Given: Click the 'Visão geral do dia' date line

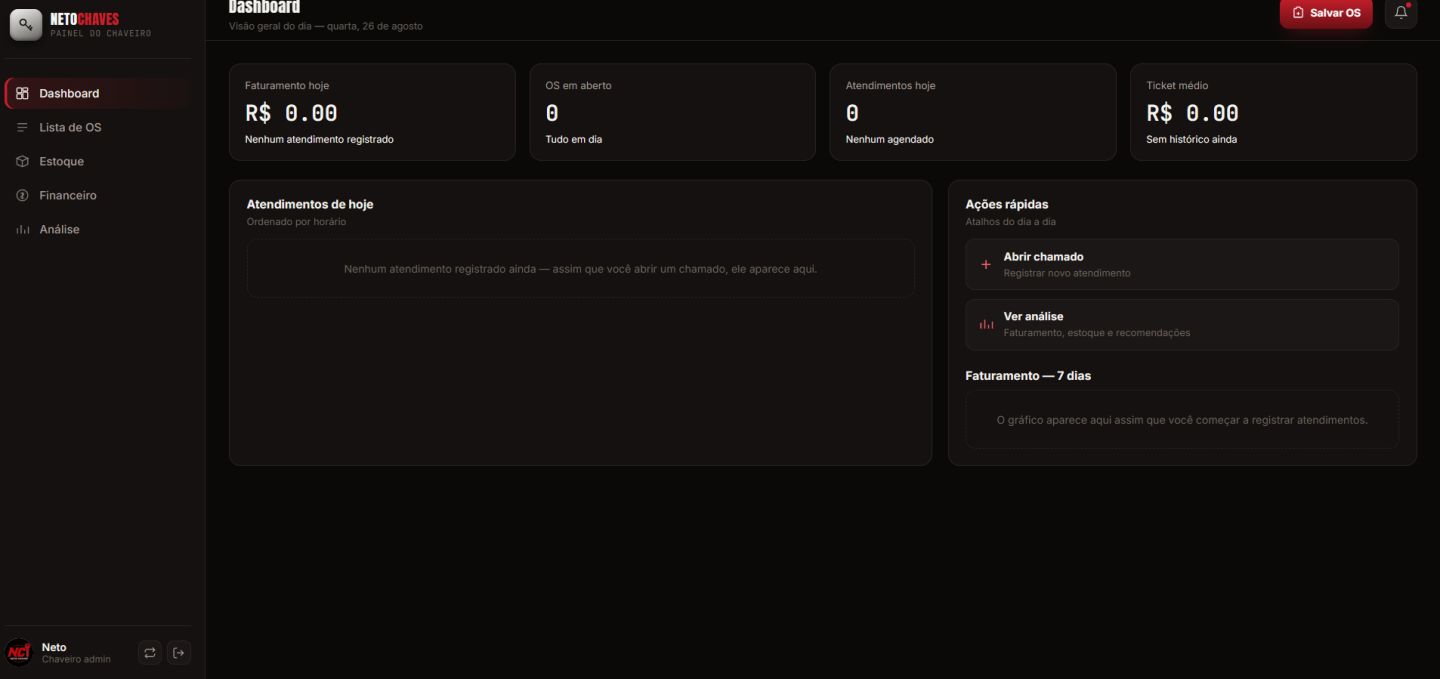Looking at the screenshot, I should [x=326, y=26].
